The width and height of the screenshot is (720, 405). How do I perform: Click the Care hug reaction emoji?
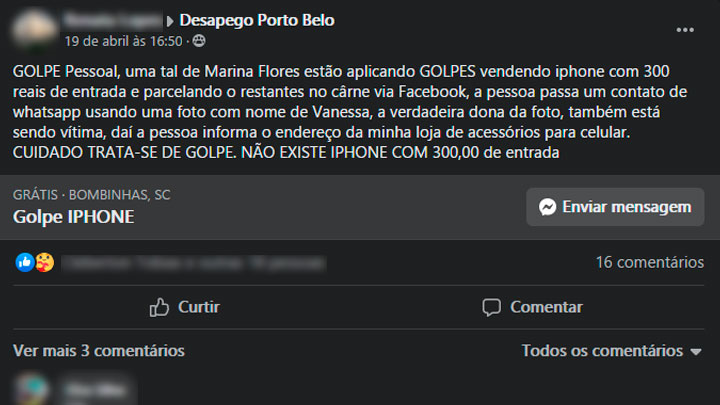pyautogui.click(x=43, y=262)
